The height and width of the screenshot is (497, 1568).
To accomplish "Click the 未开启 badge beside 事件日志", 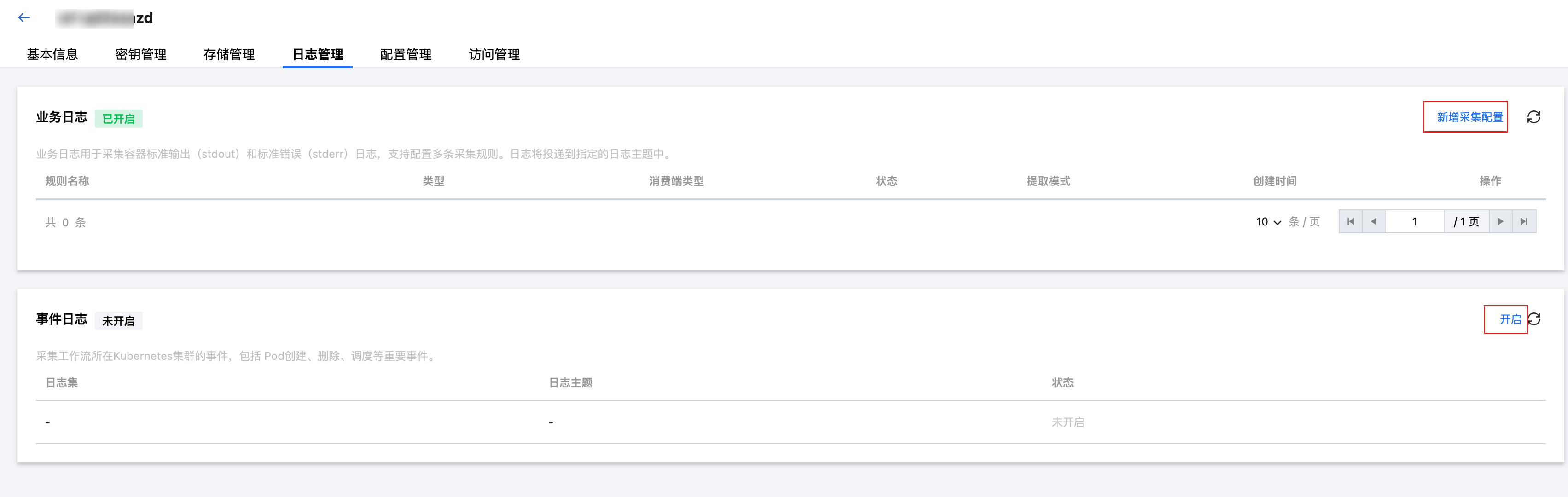I will (119, 321).
